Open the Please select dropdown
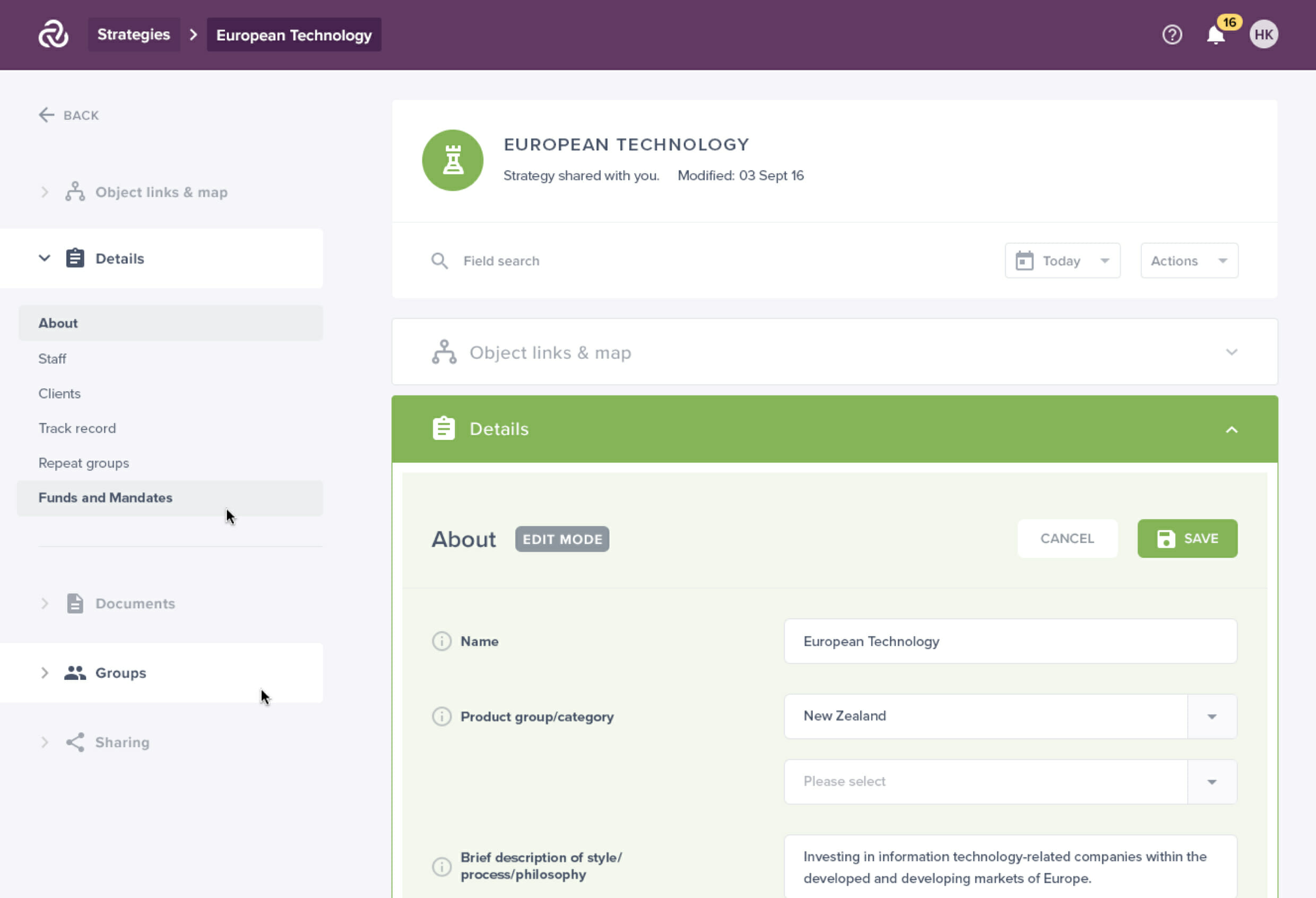This screenshot has height=898, width=1316. pos(1010,781)
